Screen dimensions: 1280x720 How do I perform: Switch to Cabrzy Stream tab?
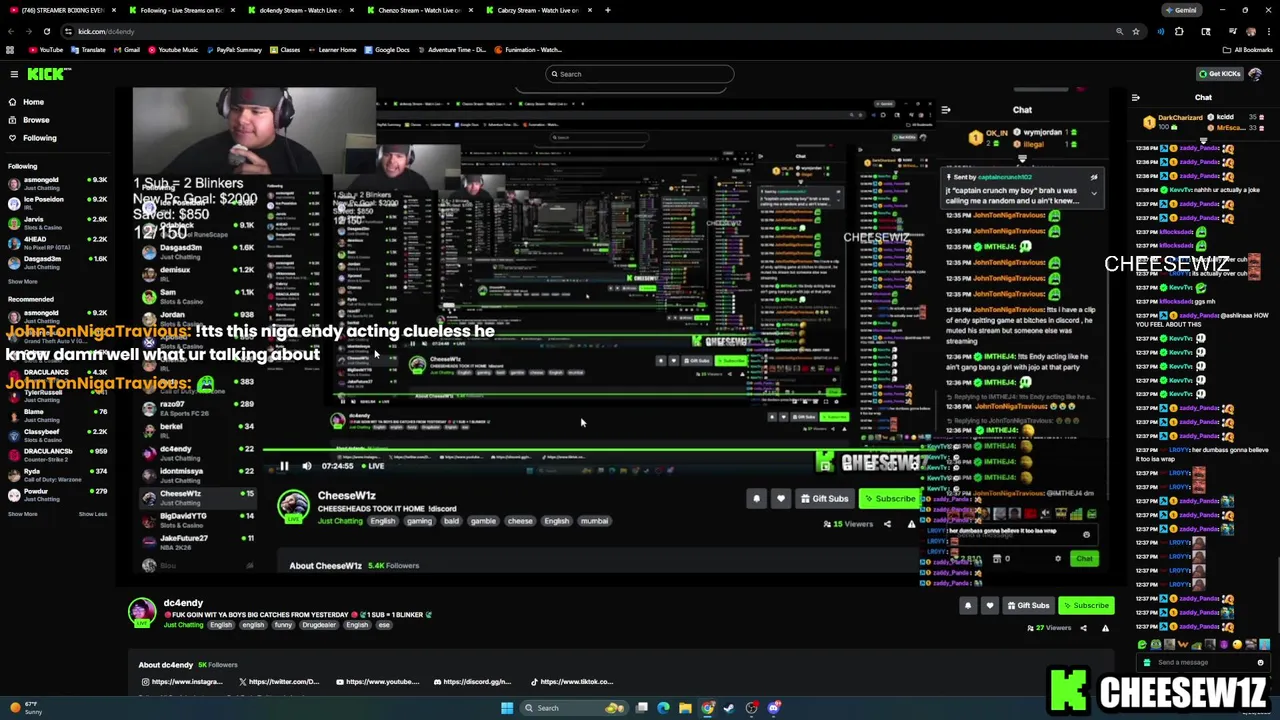pyautogui.click(x=537, y=10)
